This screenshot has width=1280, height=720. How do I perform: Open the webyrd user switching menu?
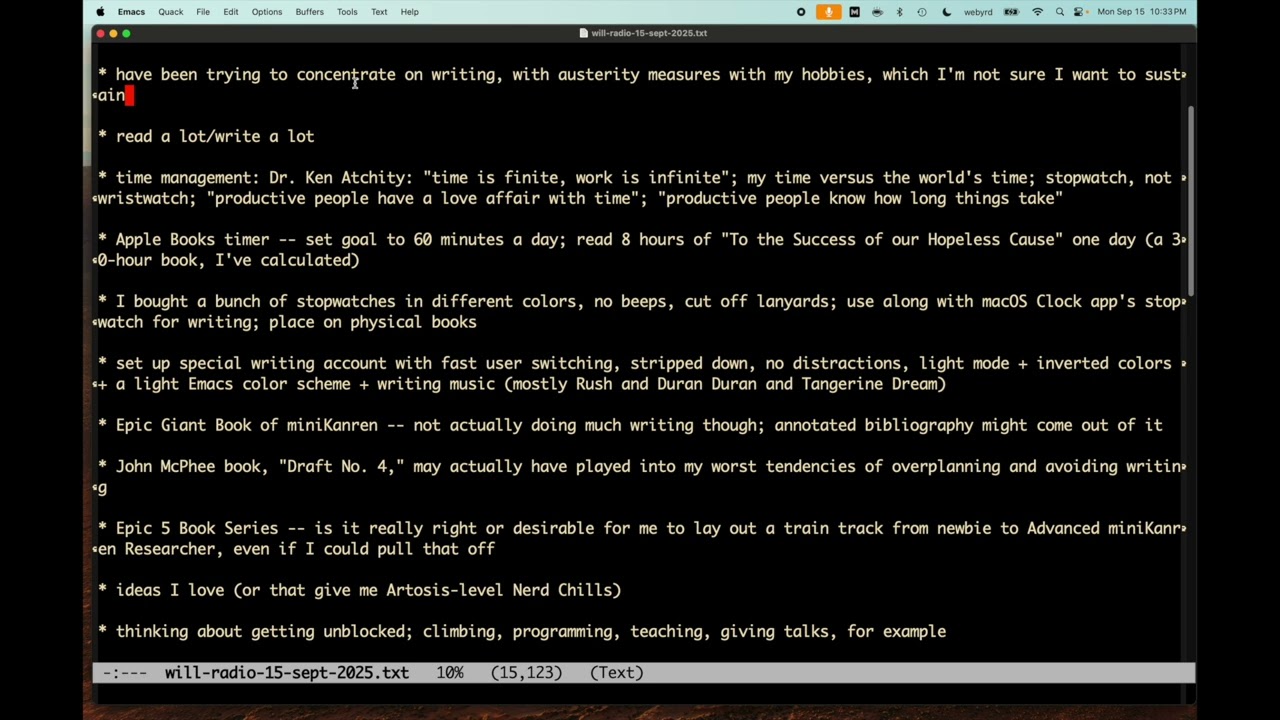[x=977, y=12]
